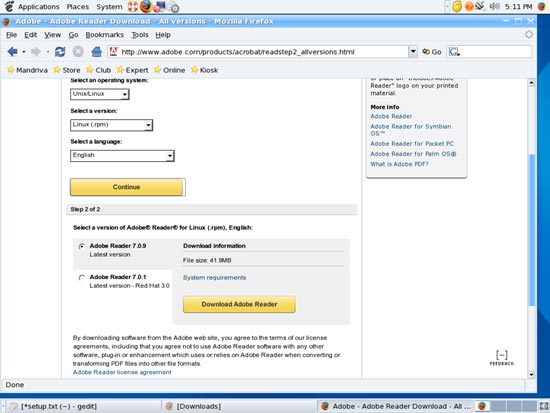Switch to Adobe Reader Download taskbar window

pyautogui.click(x=396, y=406)
